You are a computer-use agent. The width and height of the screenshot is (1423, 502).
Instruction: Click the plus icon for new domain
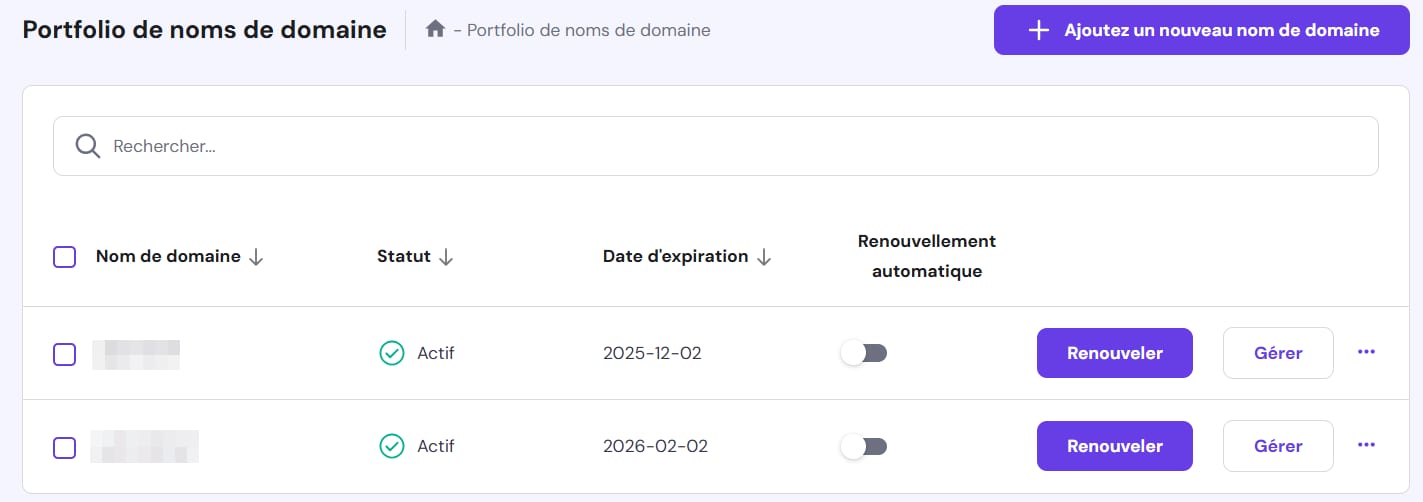click(x=1039, y=30)
